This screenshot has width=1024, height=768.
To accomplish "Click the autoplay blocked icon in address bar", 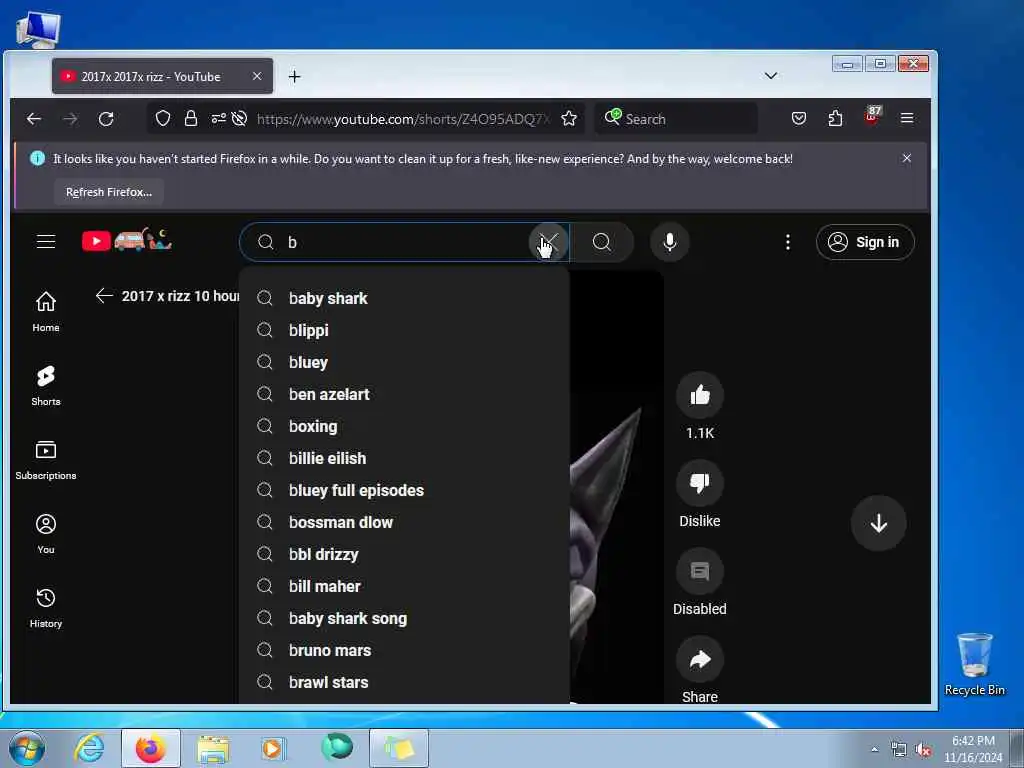I will tap(240, 118).
